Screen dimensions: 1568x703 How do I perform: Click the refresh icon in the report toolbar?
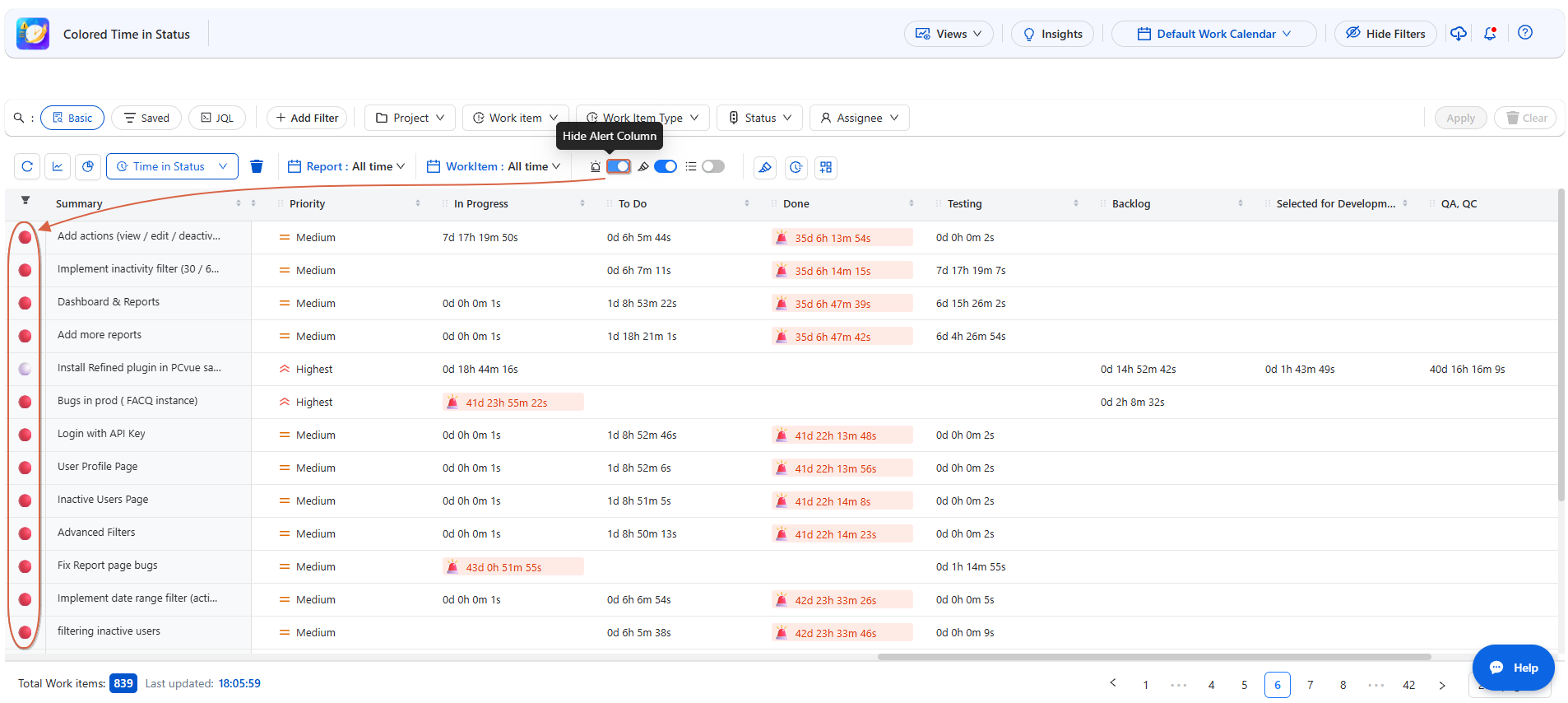pyautogui.click(x=27, y=166)
